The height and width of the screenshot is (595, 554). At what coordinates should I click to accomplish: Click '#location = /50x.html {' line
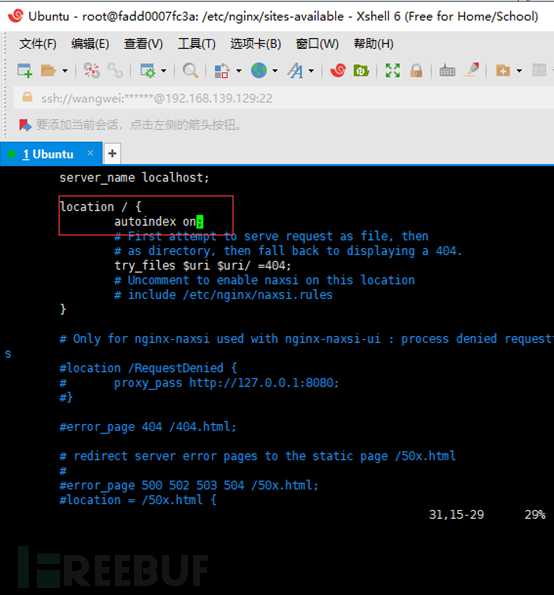click(138, 500)
